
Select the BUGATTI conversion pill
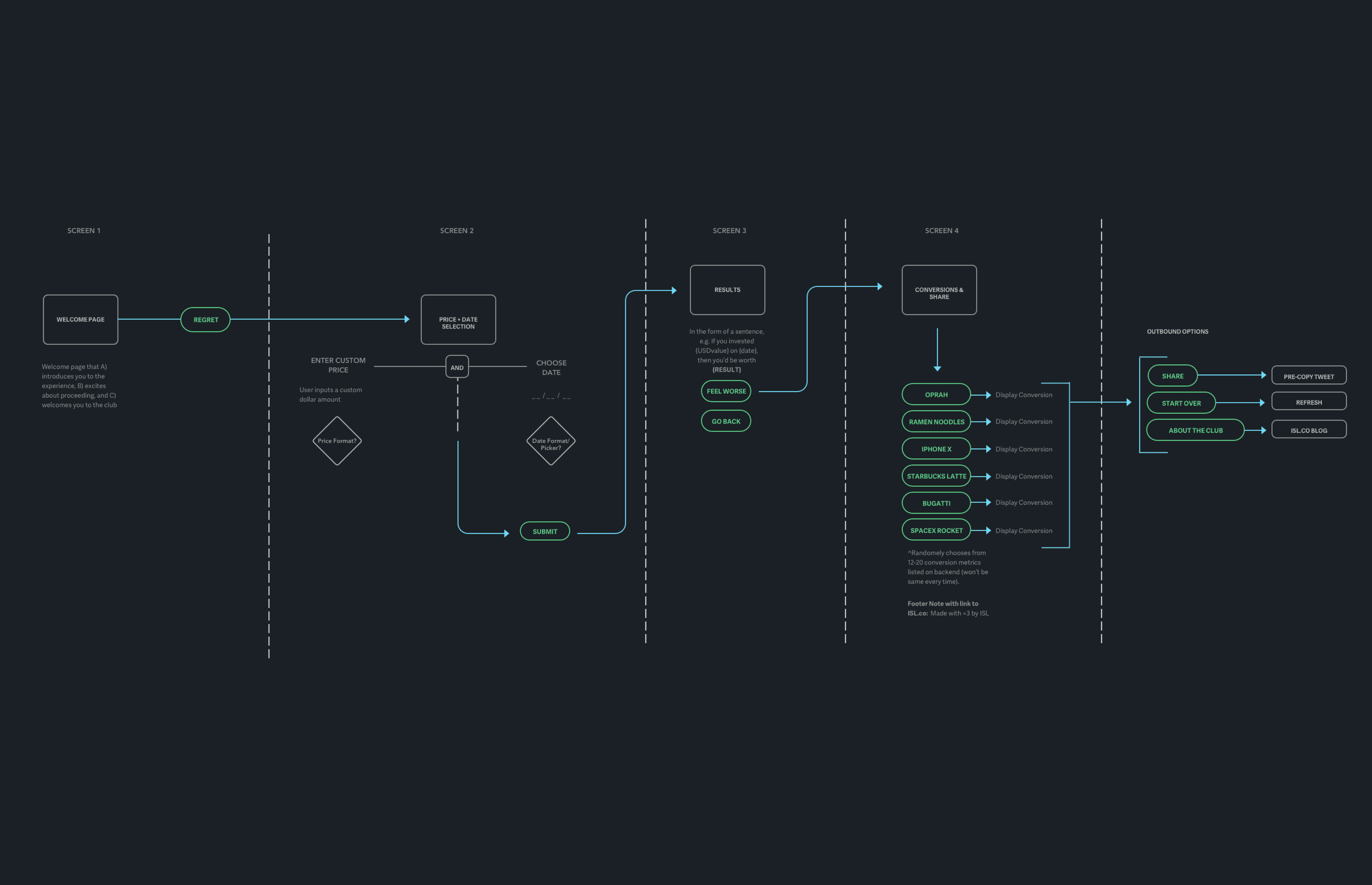click(936, 503)
